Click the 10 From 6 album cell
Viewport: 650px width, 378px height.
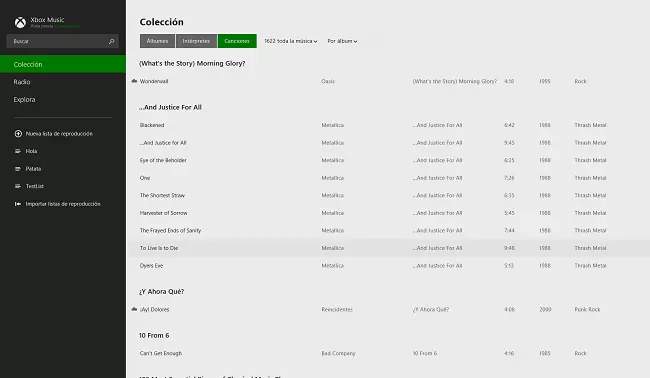point(425,353)
